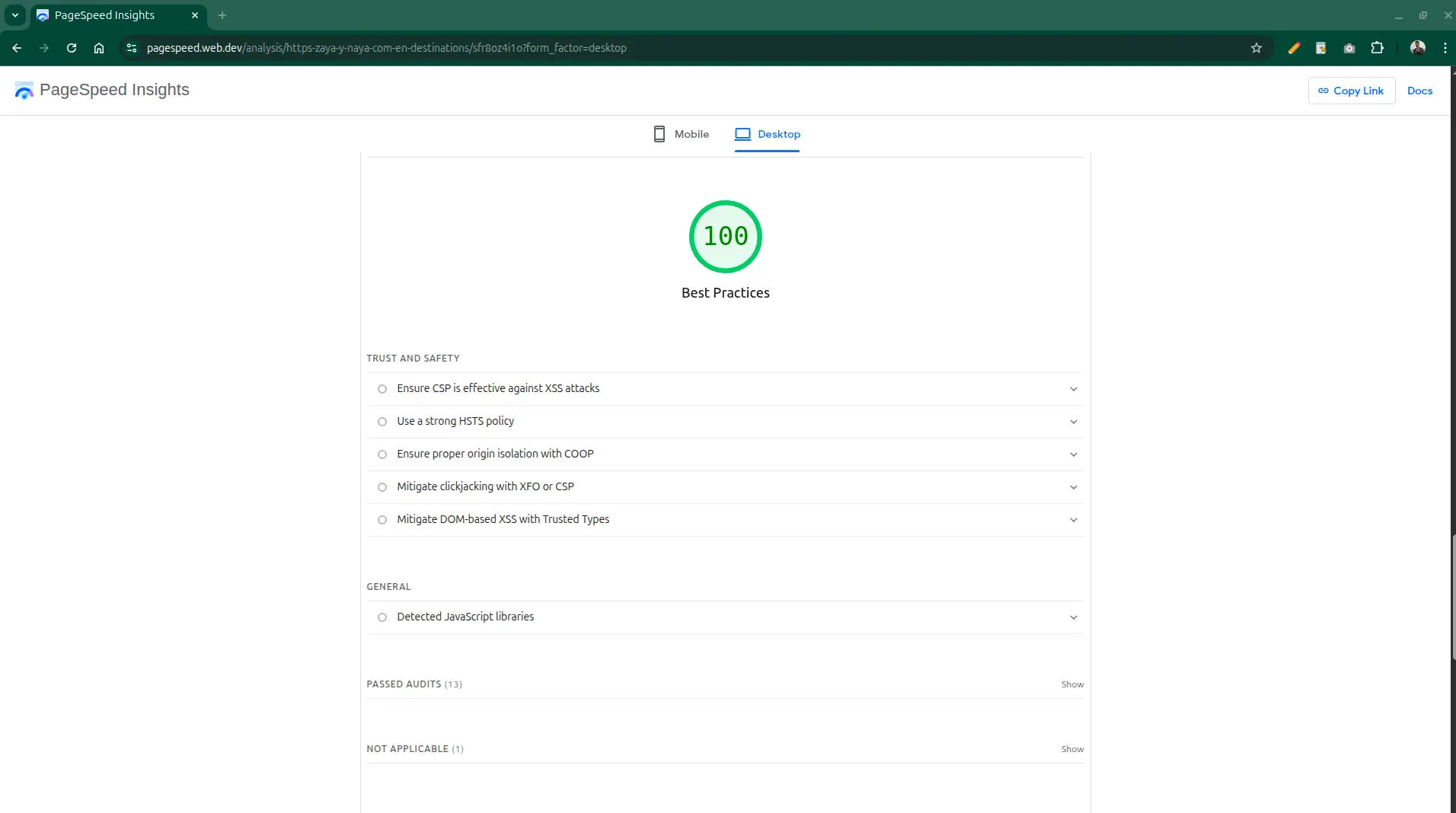Open the browser extensions puzzle icon
Viewport: 1456px width, 813px height.
(1377, 48)
